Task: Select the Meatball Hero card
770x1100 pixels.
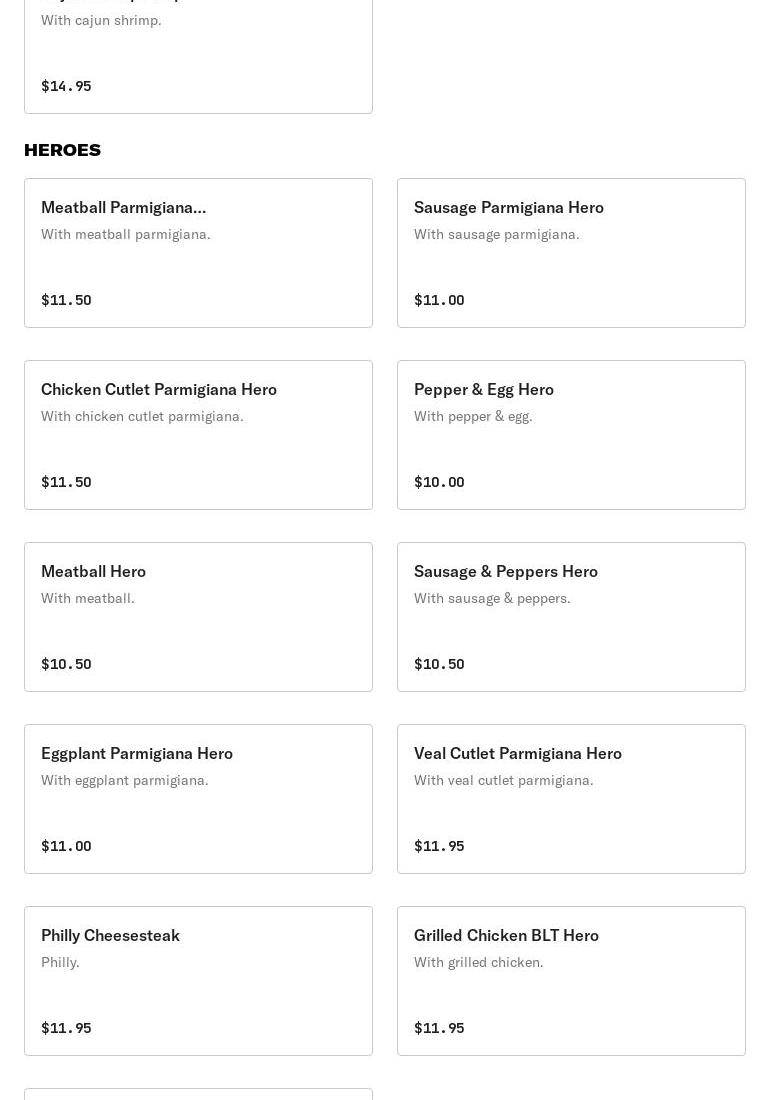Action: click(x=198, y=616)
